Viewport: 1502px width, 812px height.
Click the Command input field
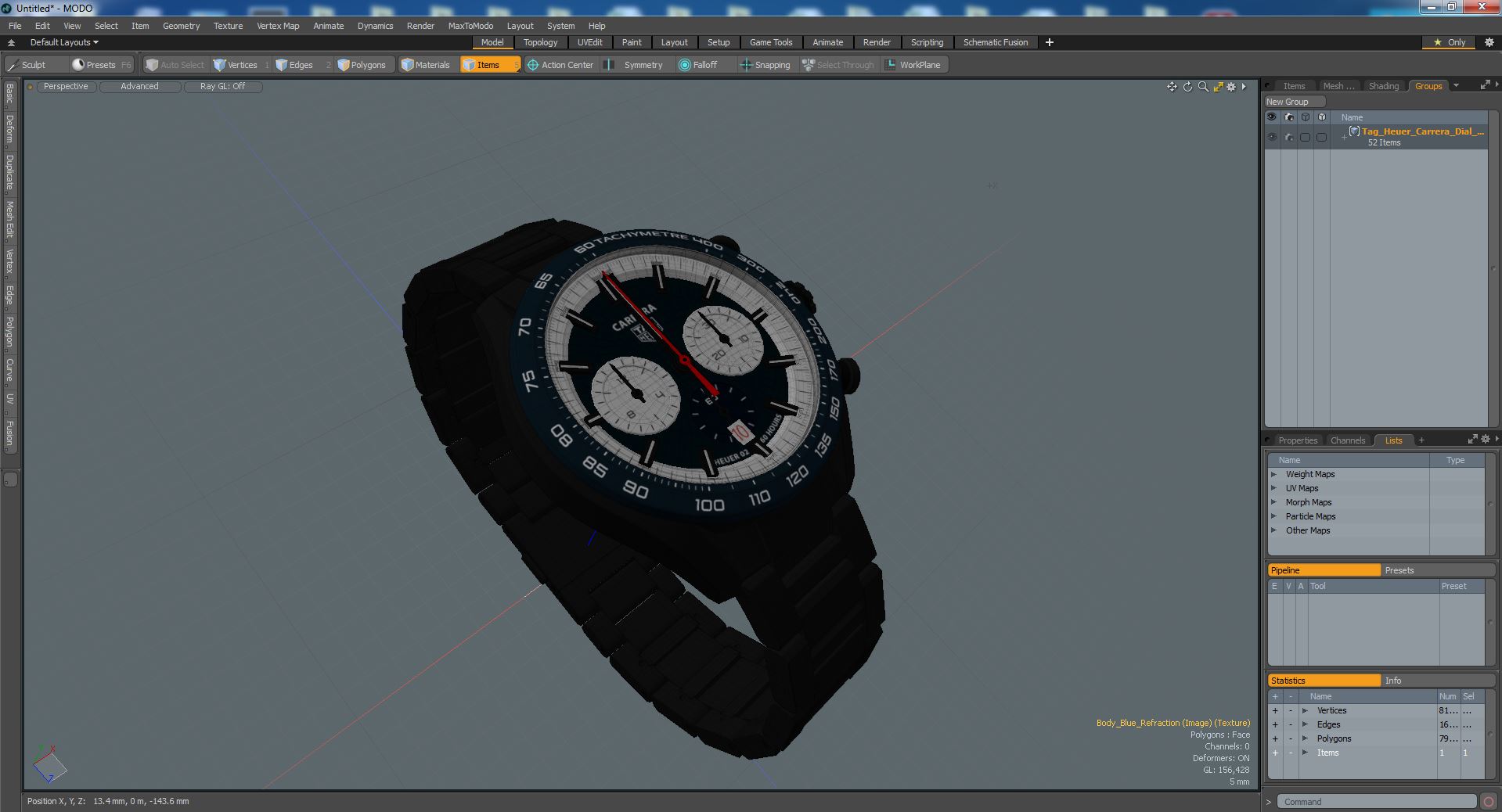(x=1377, y=802)
